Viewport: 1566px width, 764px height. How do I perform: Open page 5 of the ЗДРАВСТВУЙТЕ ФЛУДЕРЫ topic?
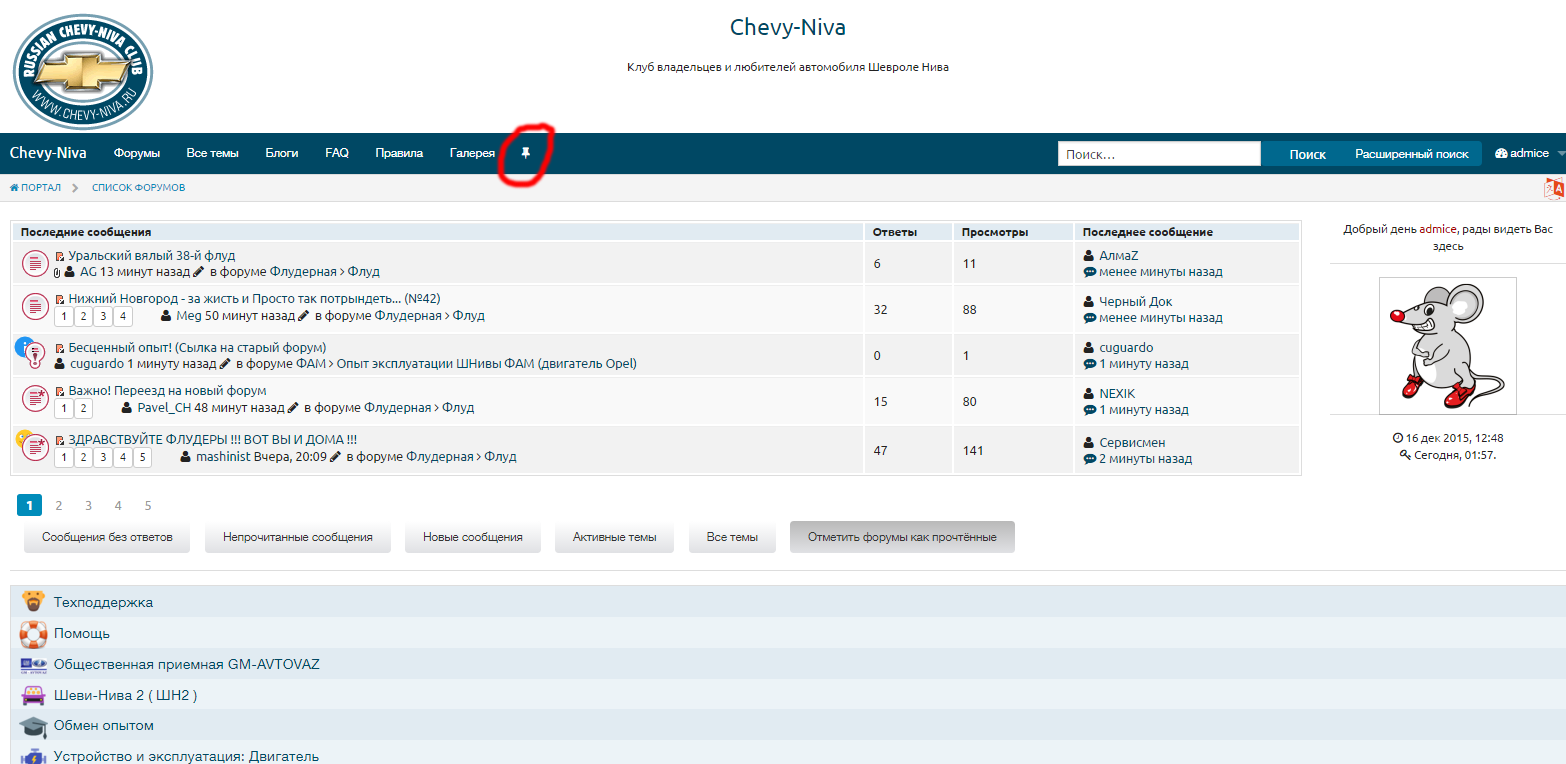143,458
